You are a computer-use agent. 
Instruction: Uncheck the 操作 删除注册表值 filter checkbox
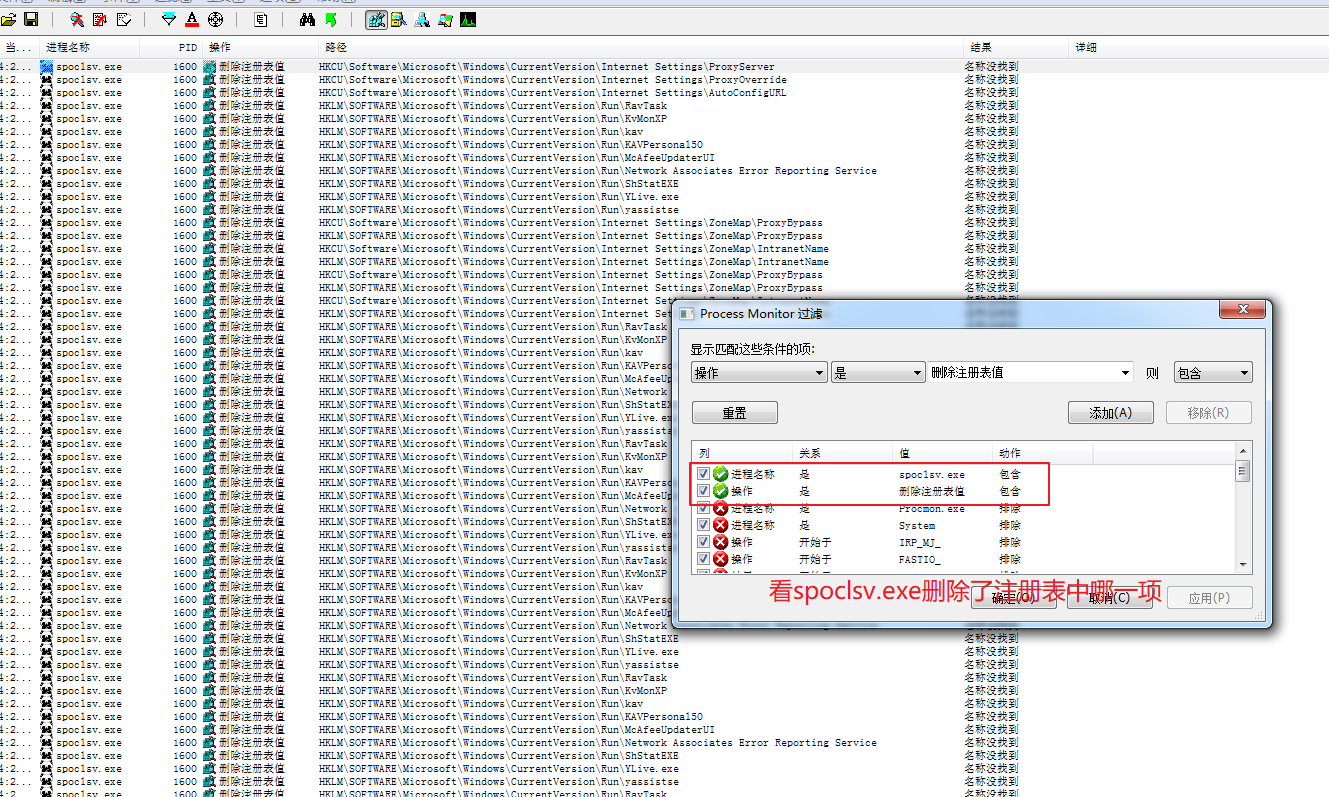click(704, 491)
